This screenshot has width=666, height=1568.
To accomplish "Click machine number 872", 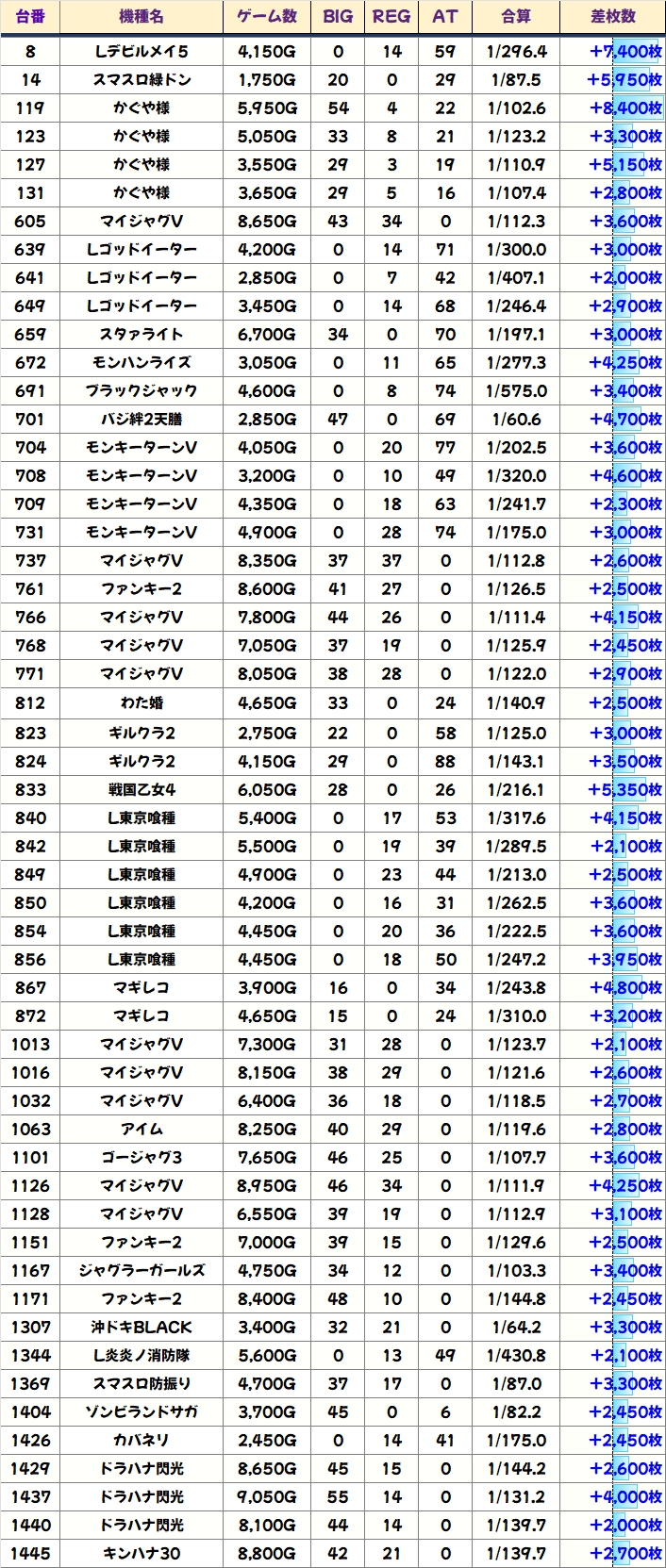I will [x=30, y=1015].
